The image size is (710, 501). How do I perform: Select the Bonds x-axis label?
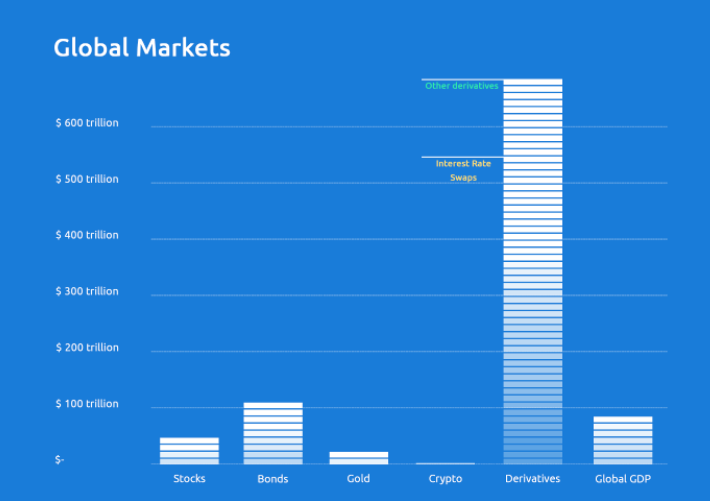[x=273, y=479]
